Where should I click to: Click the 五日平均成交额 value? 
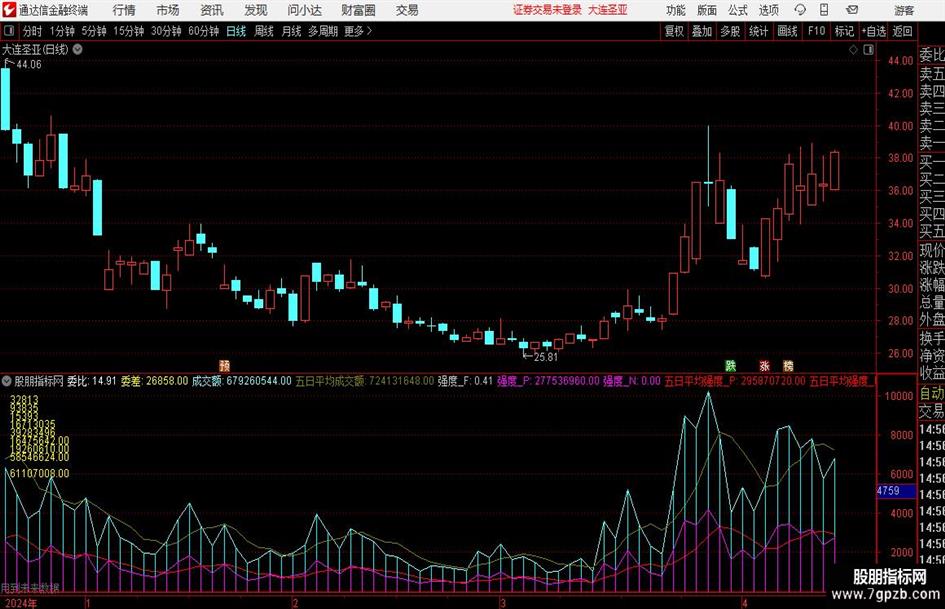point(365,381)
